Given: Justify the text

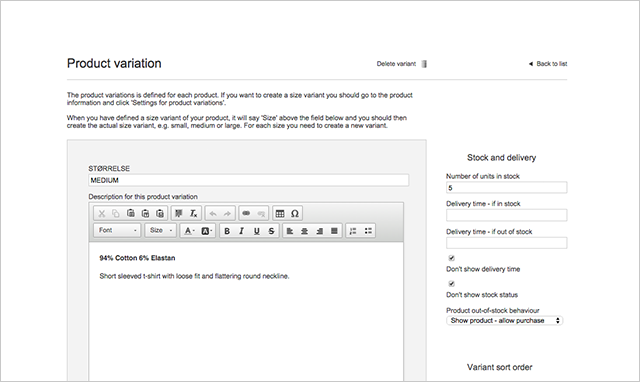Looking at the screenshot, I should pos(334,231).
